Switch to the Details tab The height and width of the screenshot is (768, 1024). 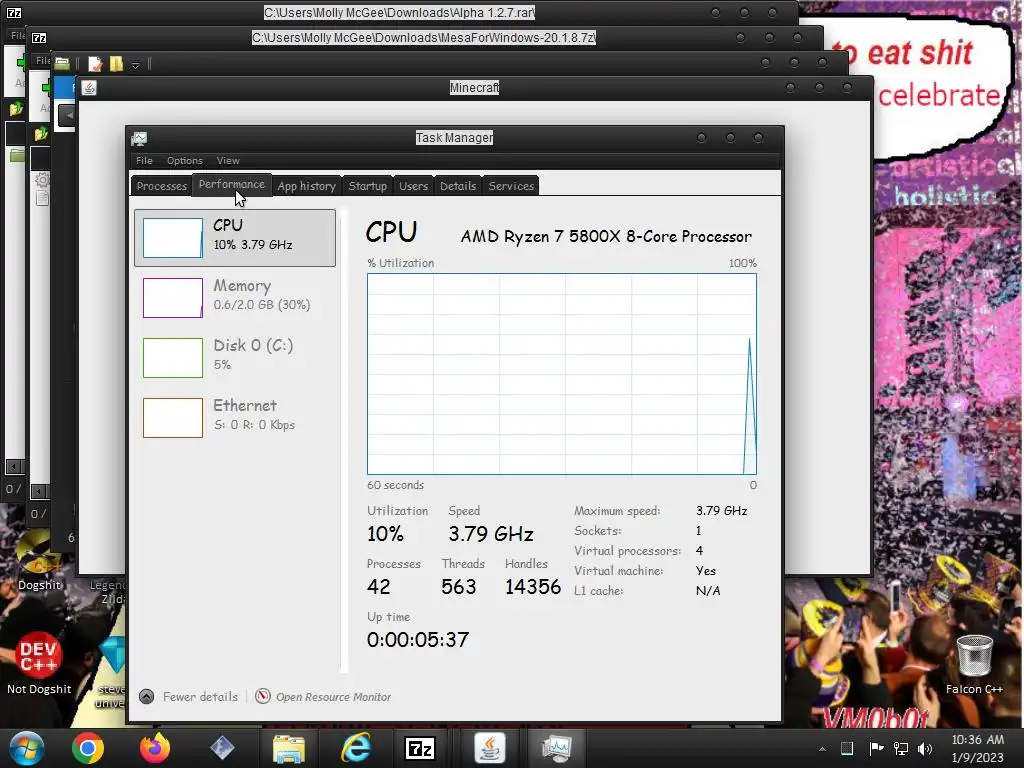pos(458,185)
